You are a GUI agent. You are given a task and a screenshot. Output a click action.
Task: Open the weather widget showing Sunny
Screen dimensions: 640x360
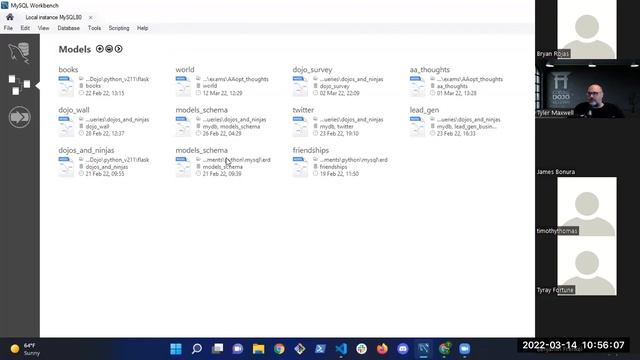coord(25,349)
